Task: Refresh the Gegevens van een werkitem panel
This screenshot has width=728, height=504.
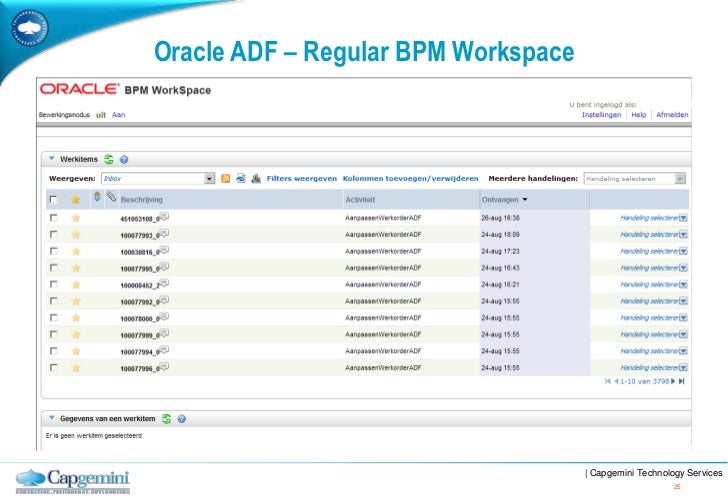Action: pos(167,419)
